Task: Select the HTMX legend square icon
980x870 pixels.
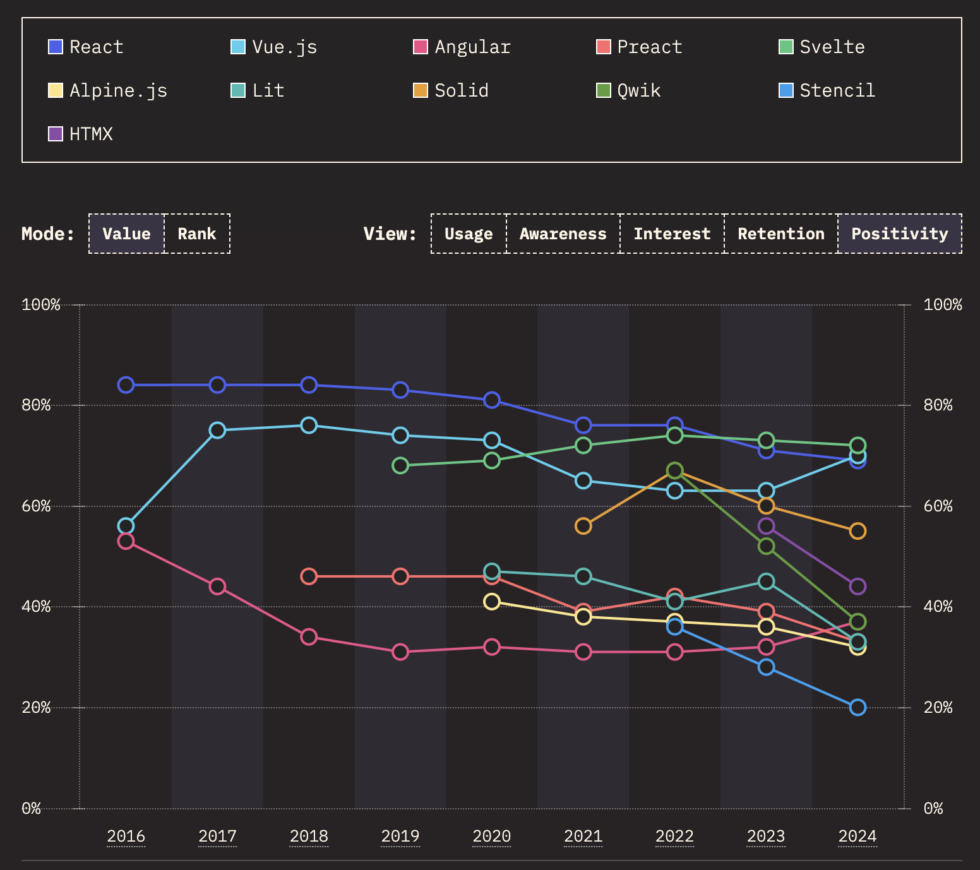Action: [x=56, y=134]
